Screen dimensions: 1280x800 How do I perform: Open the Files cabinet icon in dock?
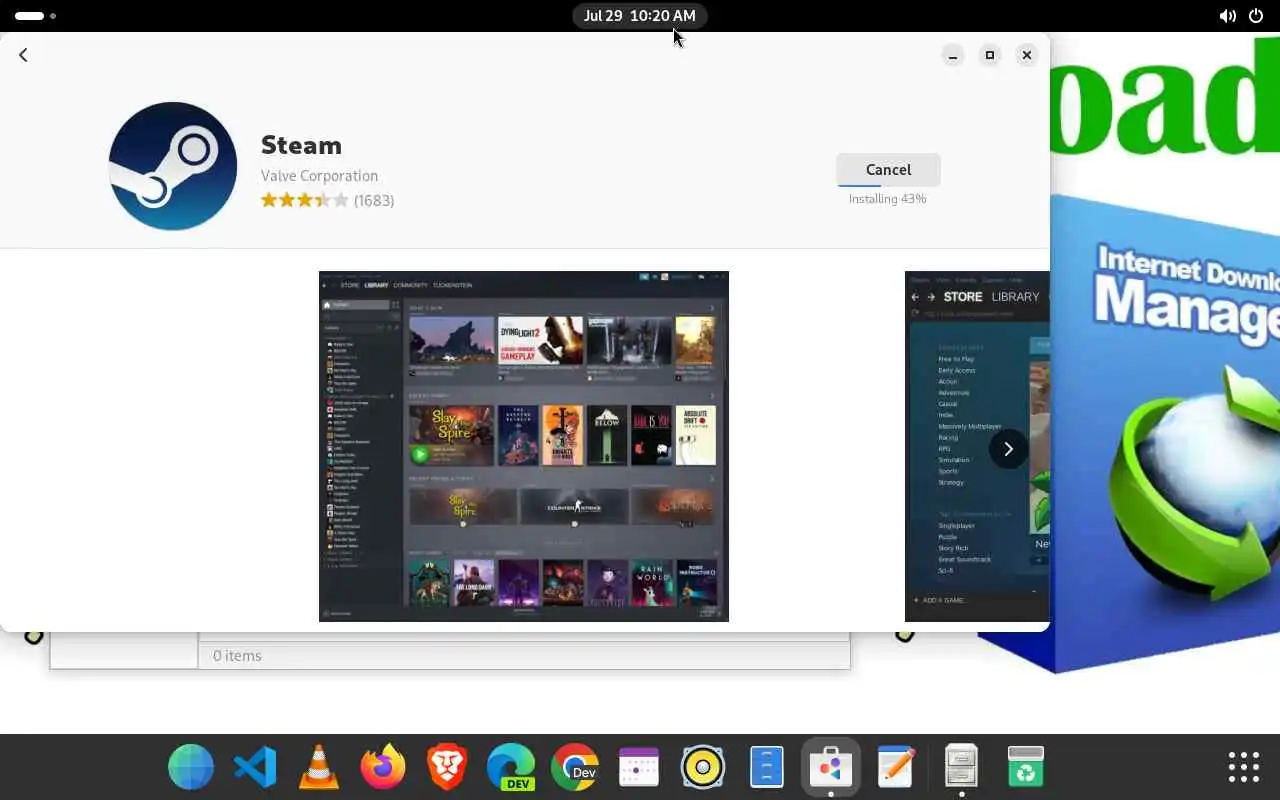[x=961, y=768]
